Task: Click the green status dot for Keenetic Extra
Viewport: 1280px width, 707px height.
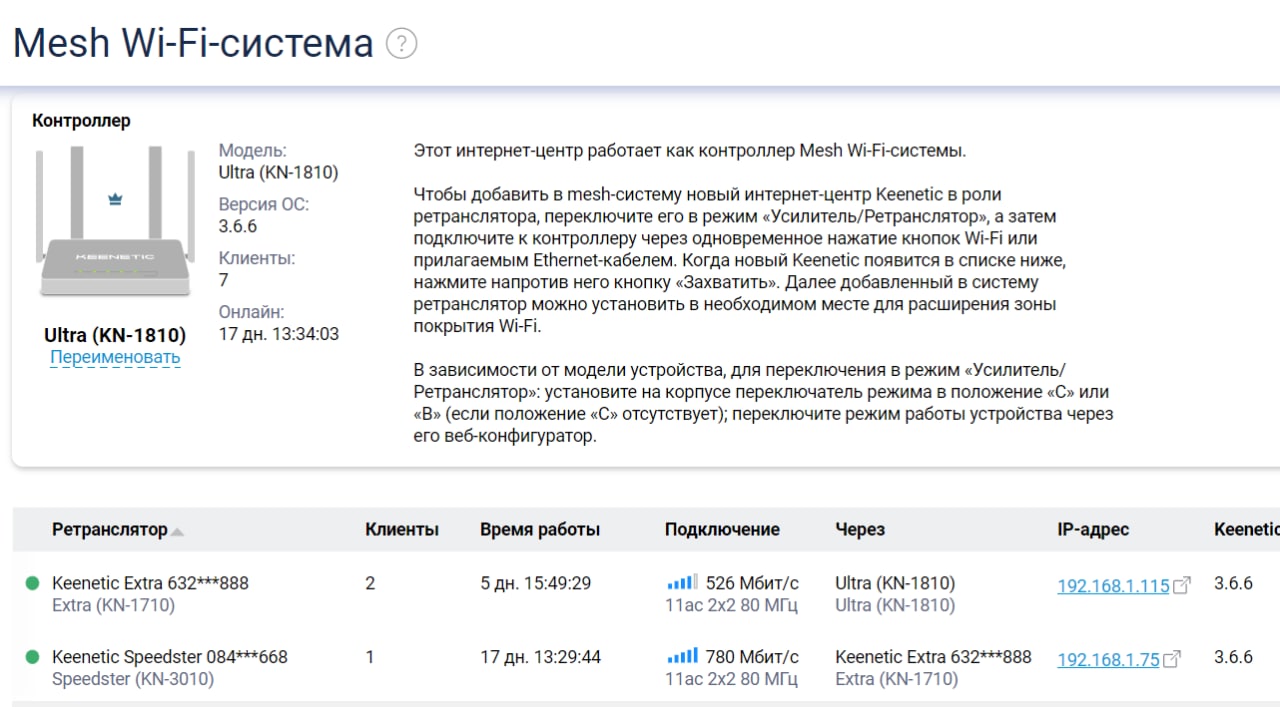Action: pos(32,583)
